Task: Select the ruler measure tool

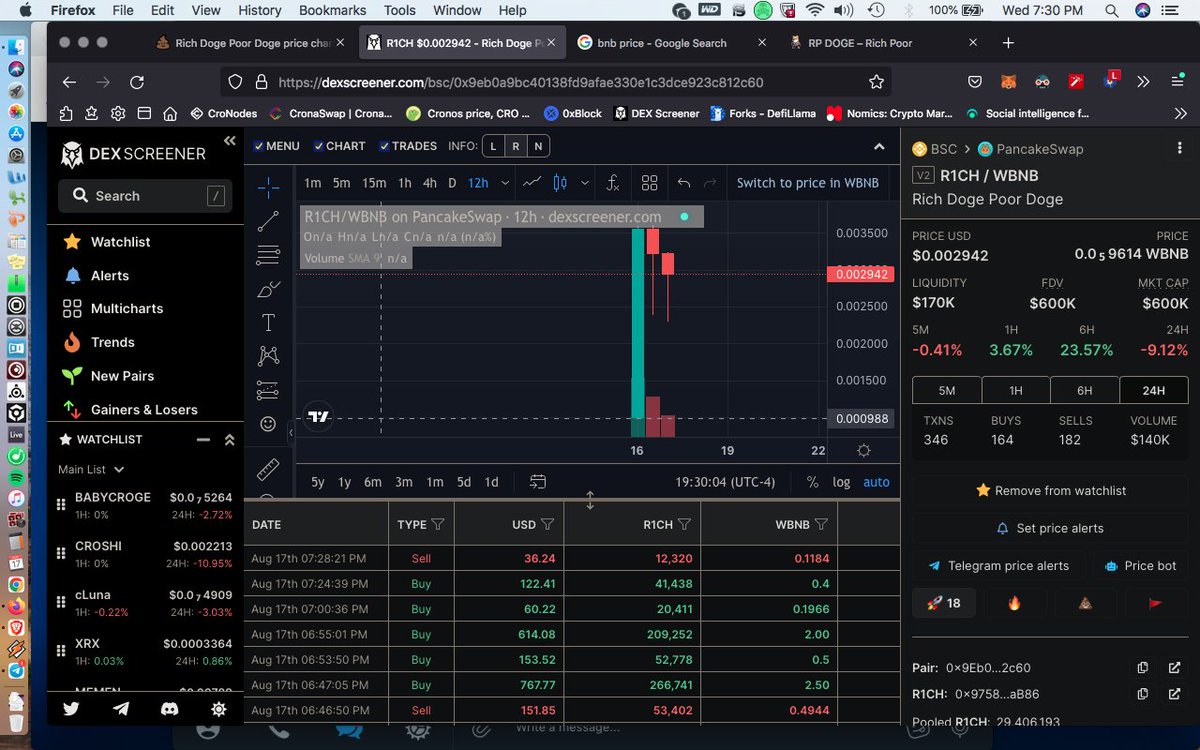Action: tap(268, 468)
